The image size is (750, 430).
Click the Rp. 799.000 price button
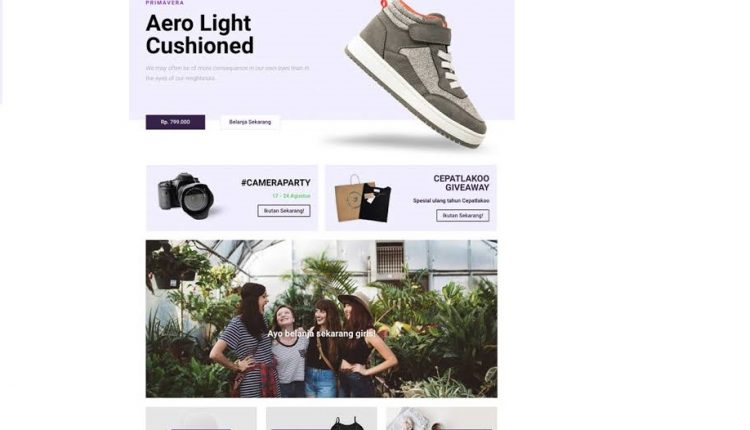coord(175,122)
